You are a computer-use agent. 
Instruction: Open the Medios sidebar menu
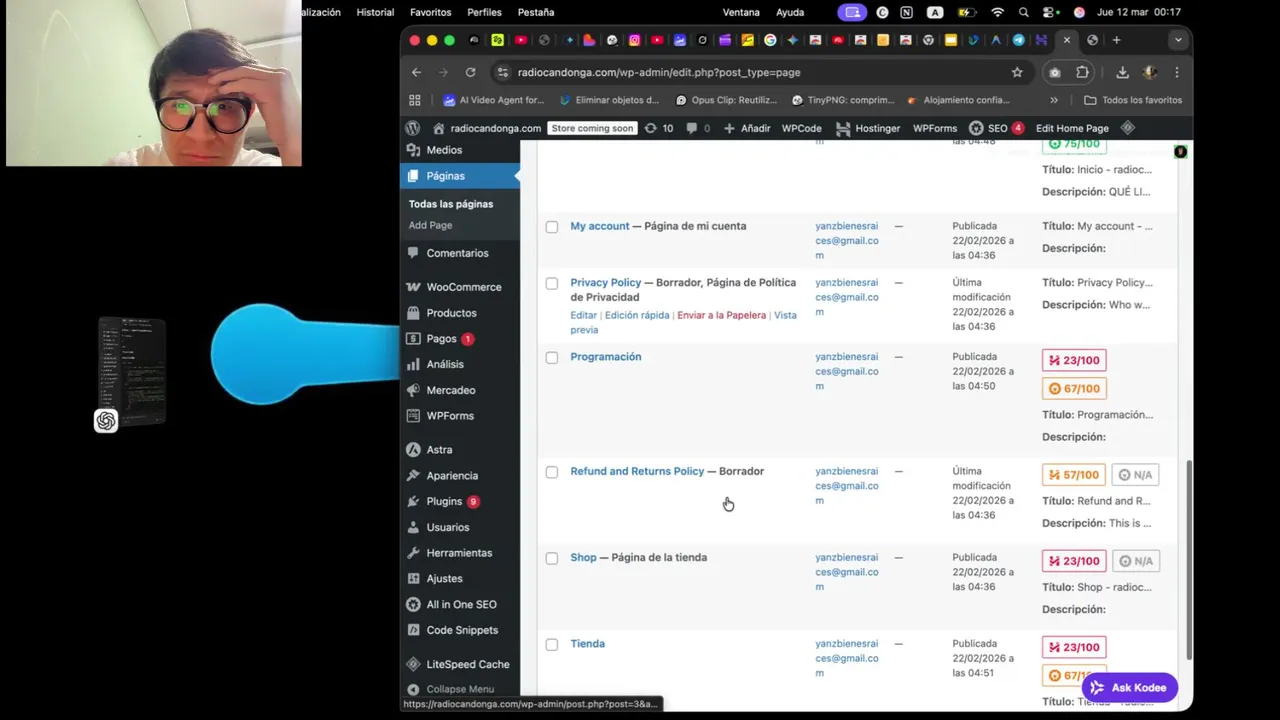pos(444,150)
